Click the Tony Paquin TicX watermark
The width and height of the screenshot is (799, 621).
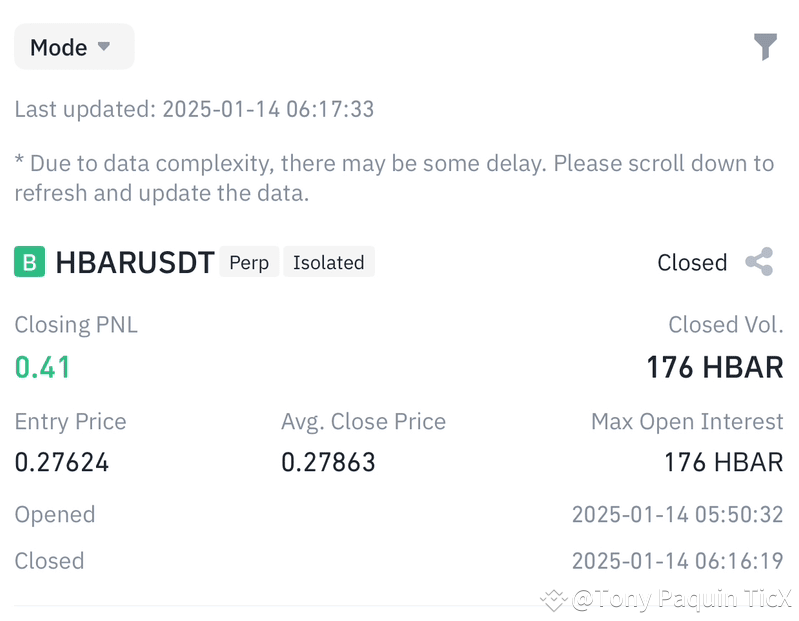(x=667, y=599)
